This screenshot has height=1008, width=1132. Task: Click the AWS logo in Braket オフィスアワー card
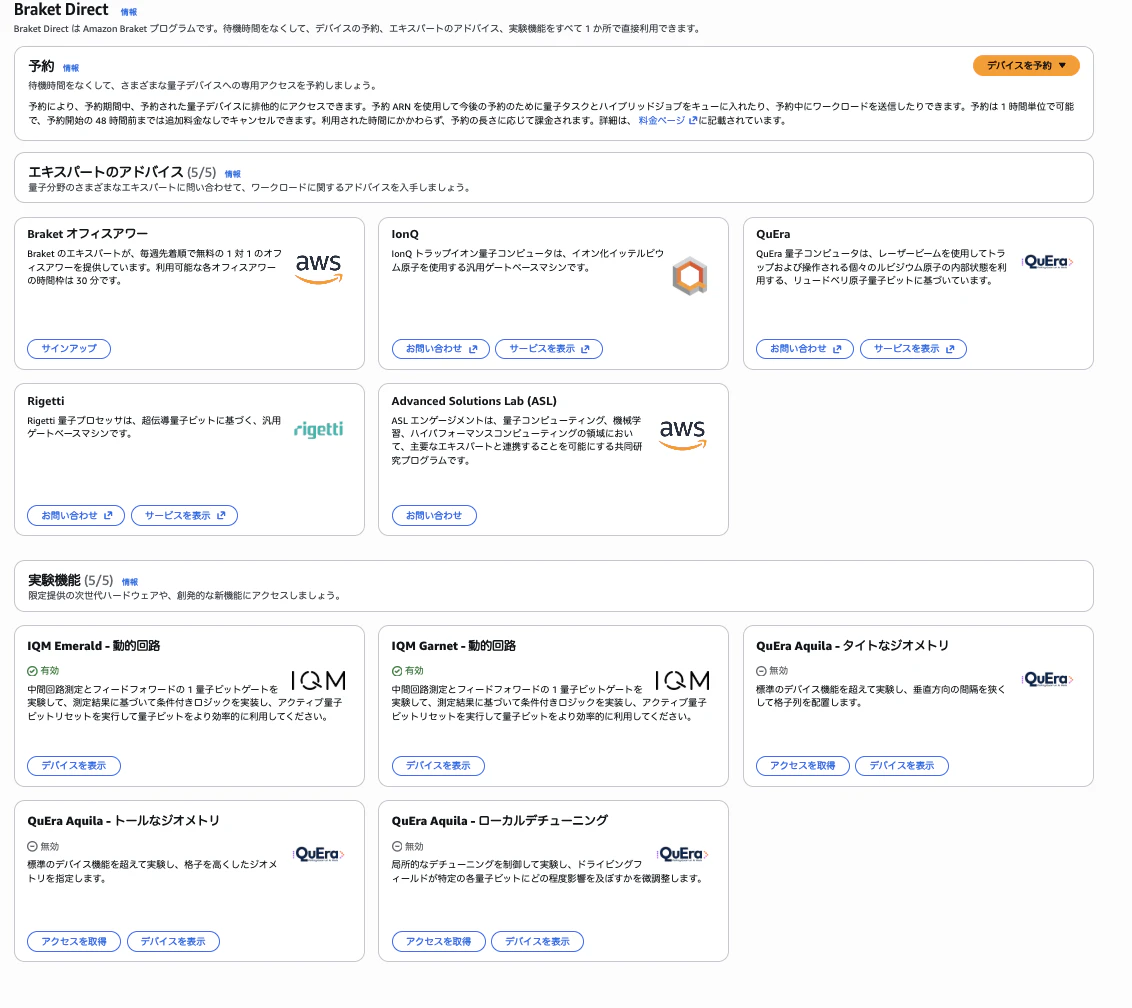[x=318, y=269]
